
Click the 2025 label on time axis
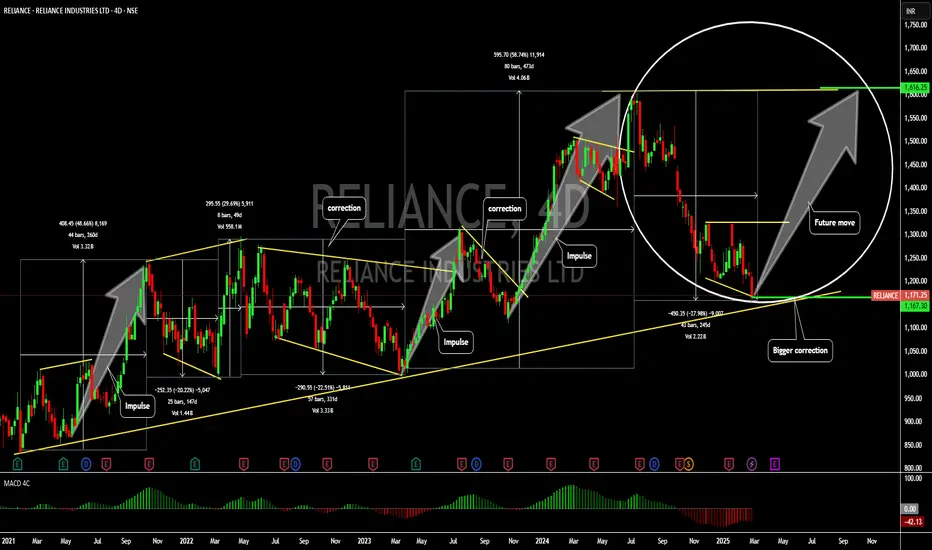tap(723, 541)
